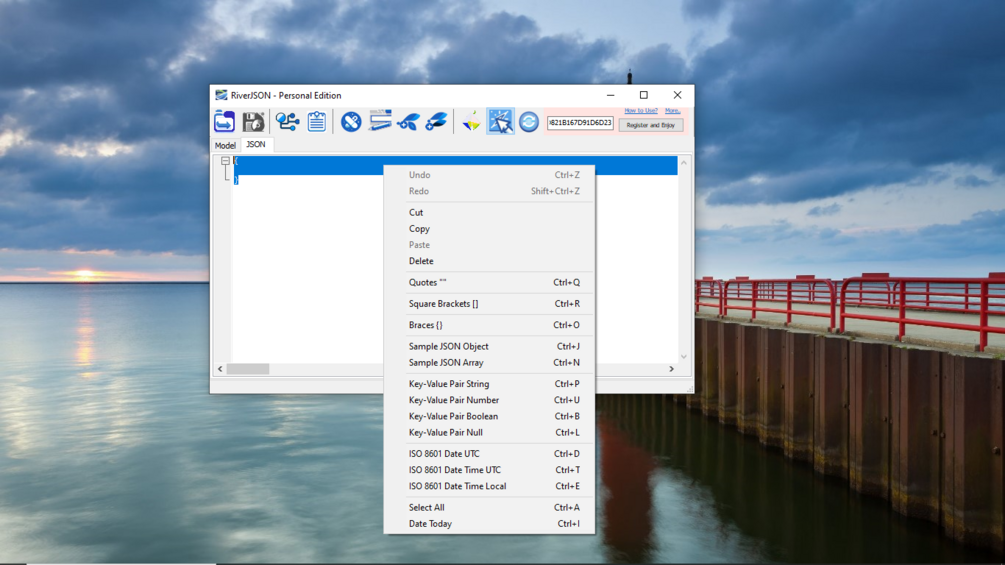
Task: Close the RiverJSON window
Action: [x=677, y=95]
